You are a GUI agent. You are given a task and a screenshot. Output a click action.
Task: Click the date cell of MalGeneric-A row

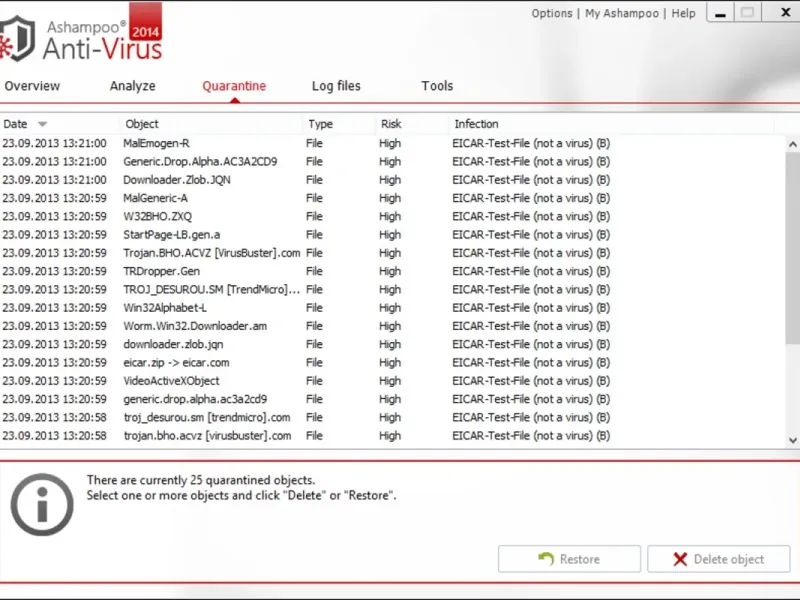point(55,198)
